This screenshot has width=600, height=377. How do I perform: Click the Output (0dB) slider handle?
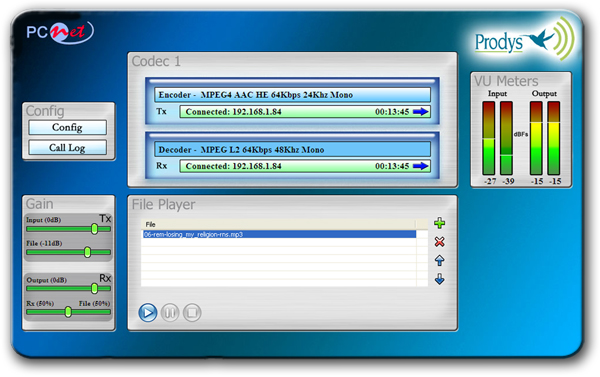tap(95, 289)
